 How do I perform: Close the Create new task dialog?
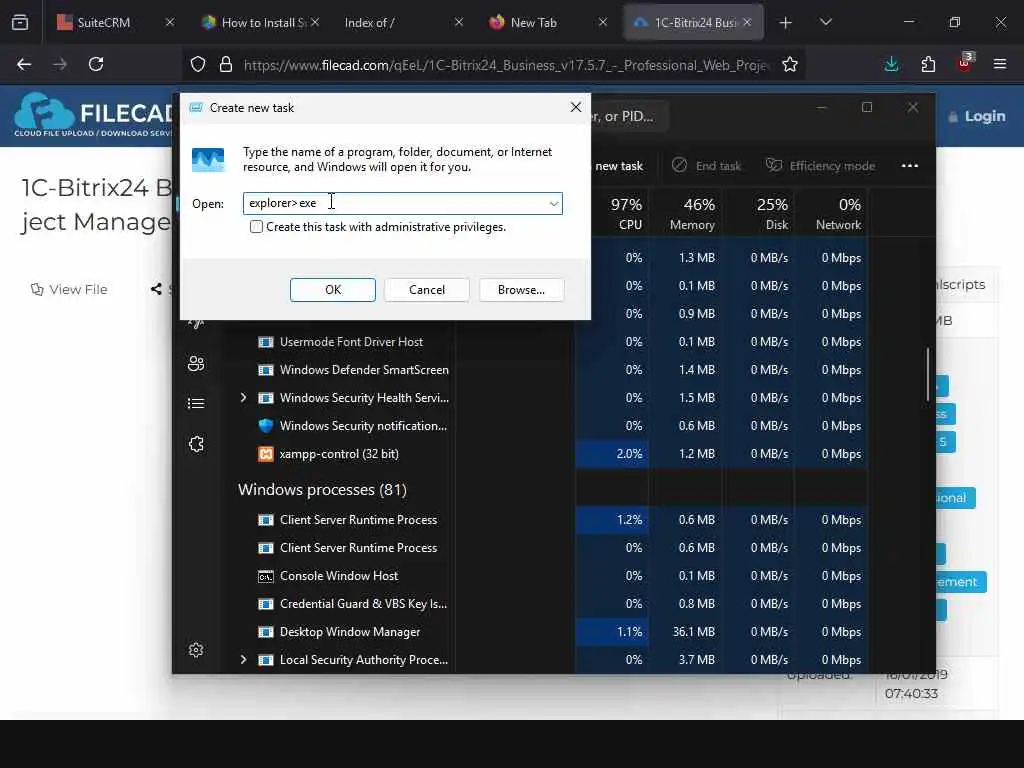click(x=575, y=107)
